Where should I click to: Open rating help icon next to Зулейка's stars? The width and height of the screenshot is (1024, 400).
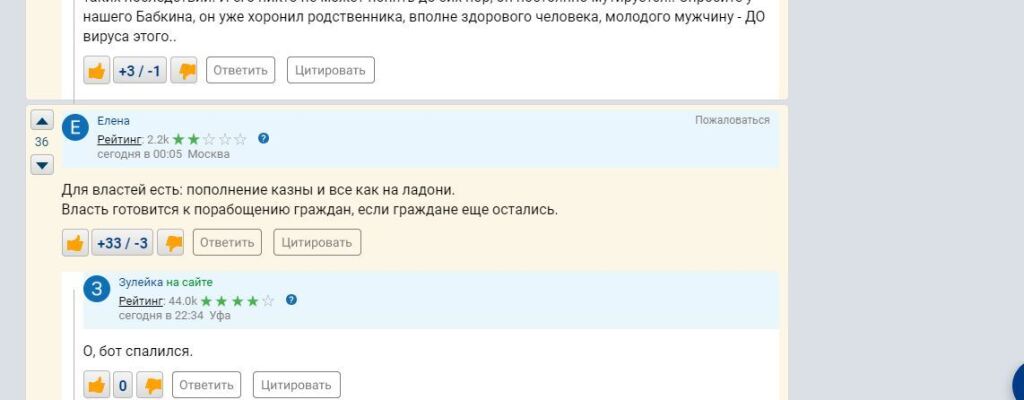(x=291, y=300)
